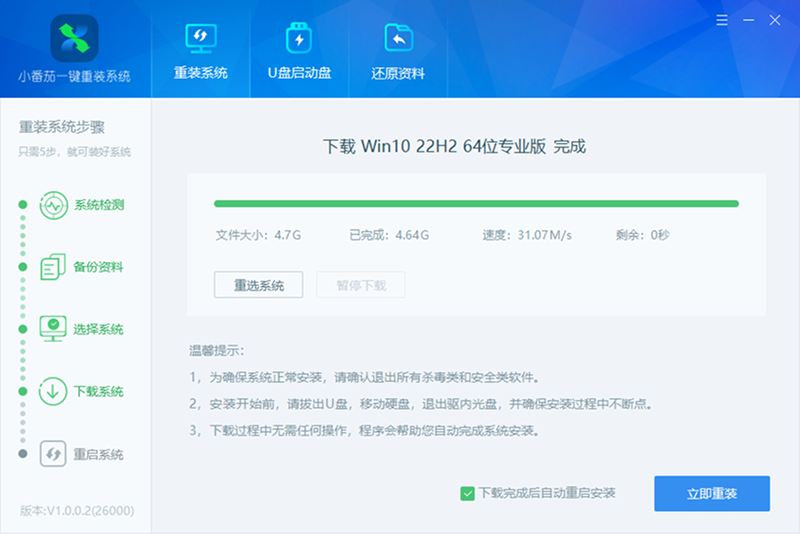Select the 系统检测 step label
The height and width of the screenshot is (534, 800).
tap(99, 205)
